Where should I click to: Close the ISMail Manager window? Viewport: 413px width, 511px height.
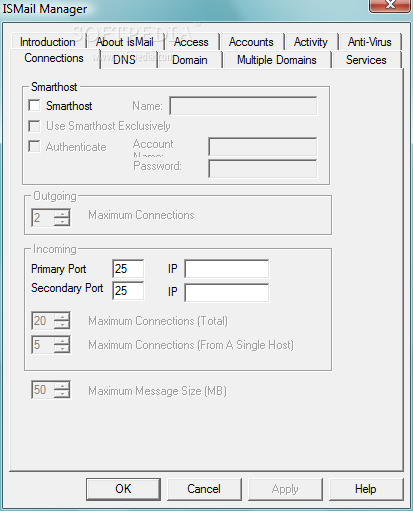click(x=390, y=5)
